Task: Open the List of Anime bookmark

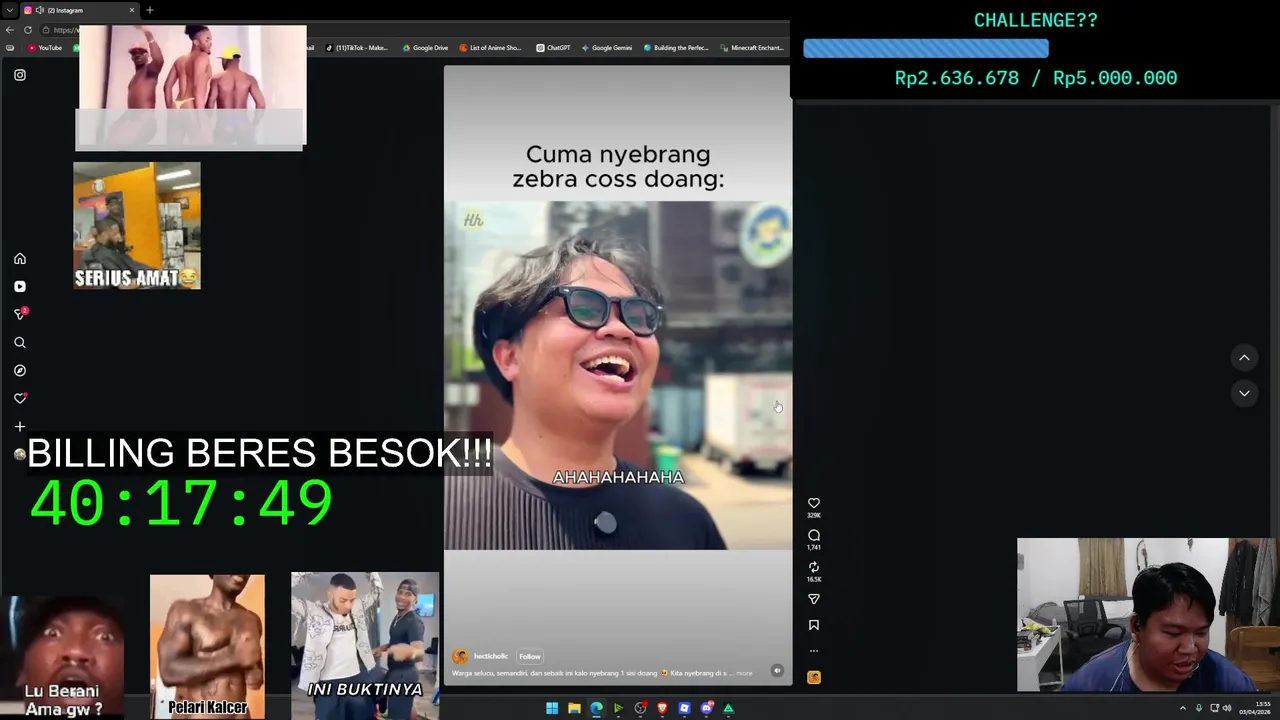Action: pyautogui.click(x=491, y=48)
